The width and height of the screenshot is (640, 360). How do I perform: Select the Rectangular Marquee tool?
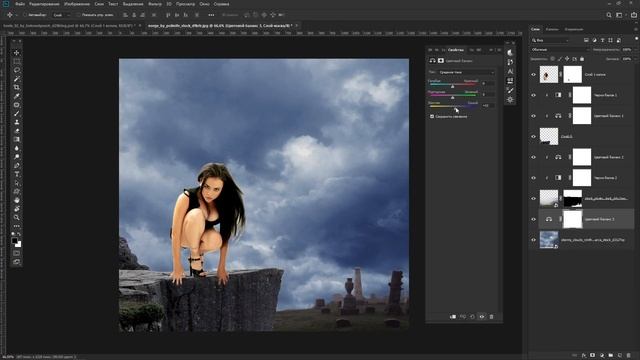(x=17, y=61)
